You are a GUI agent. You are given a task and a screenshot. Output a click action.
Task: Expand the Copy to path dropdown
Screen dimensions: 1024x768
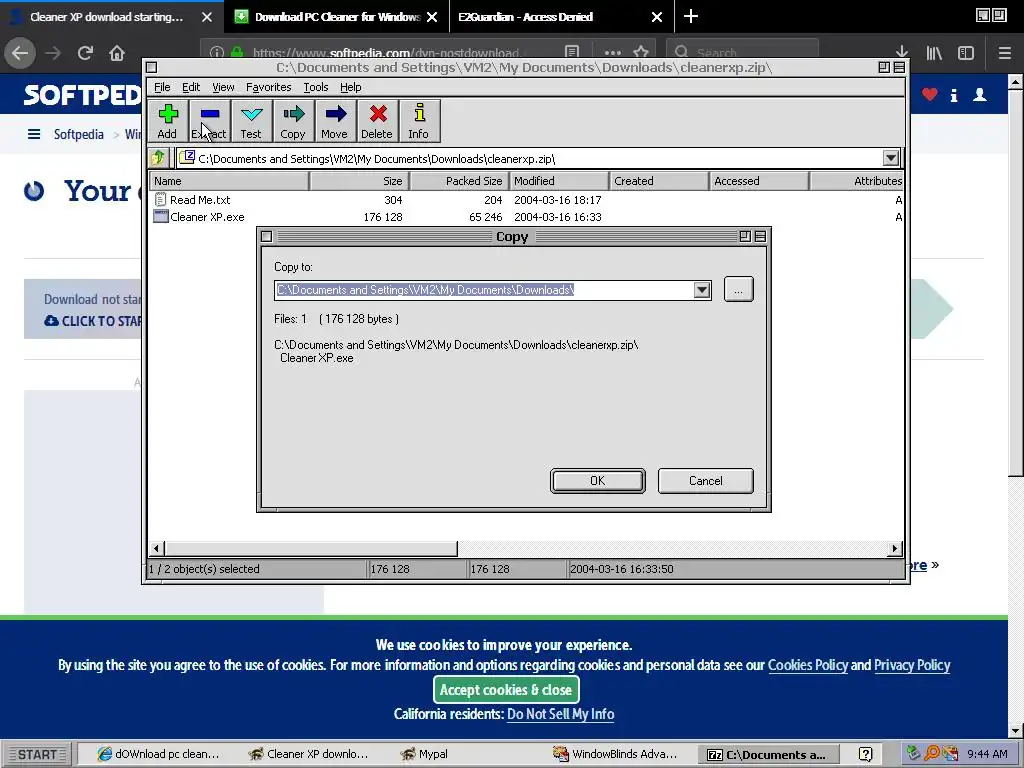point(702,290)
